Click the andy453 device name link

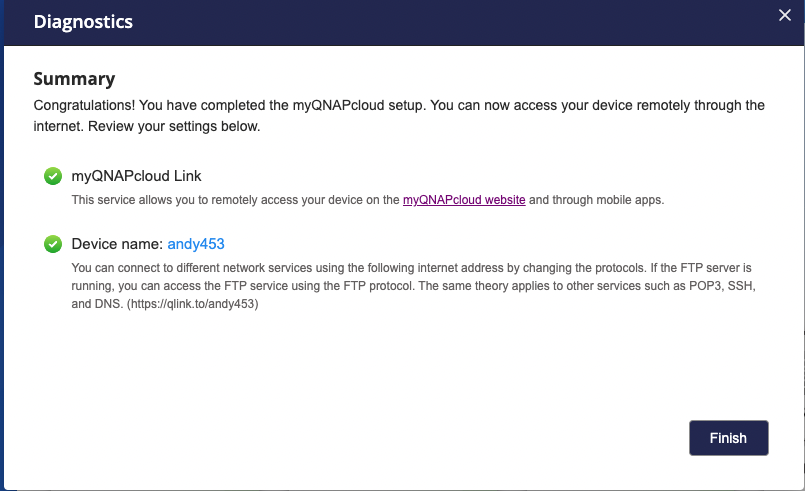coord(203,243)
